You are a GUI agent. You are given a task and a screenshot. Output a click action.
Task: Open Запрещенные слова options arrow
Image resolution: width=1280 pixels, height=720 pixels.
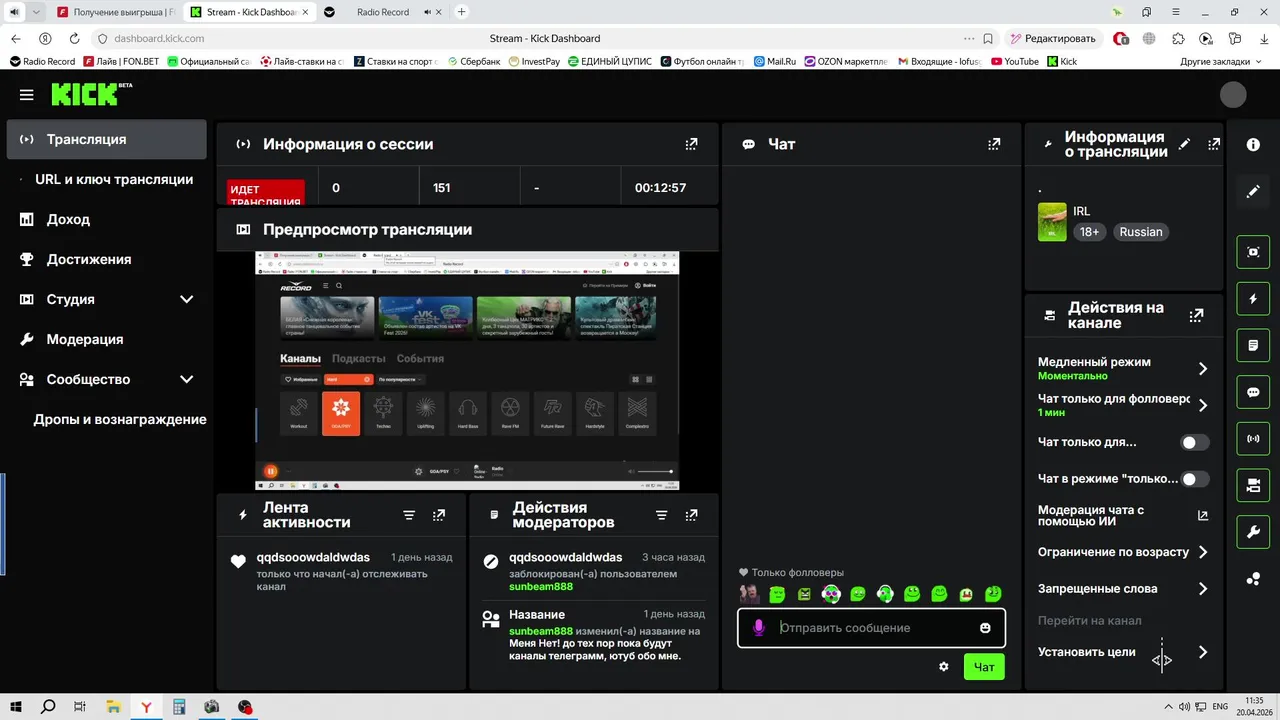[x=1203, y=589]
